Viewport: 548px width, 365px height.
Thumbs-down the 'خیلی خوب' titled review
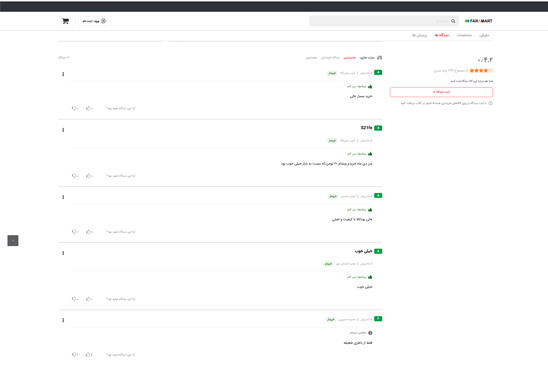pyautogui.click(x=74, y=299)
